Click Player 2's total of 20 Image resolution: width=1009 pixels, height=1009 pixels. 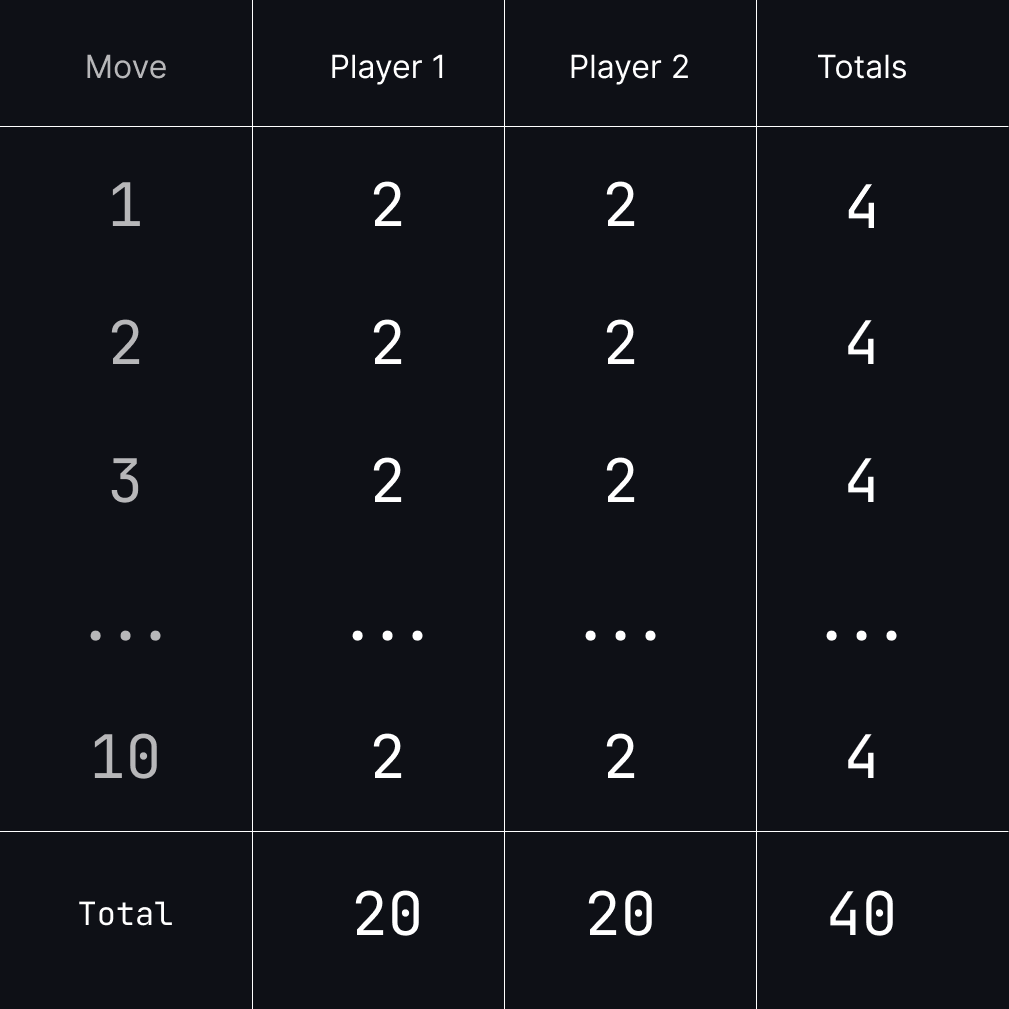[x=621, y=914]
